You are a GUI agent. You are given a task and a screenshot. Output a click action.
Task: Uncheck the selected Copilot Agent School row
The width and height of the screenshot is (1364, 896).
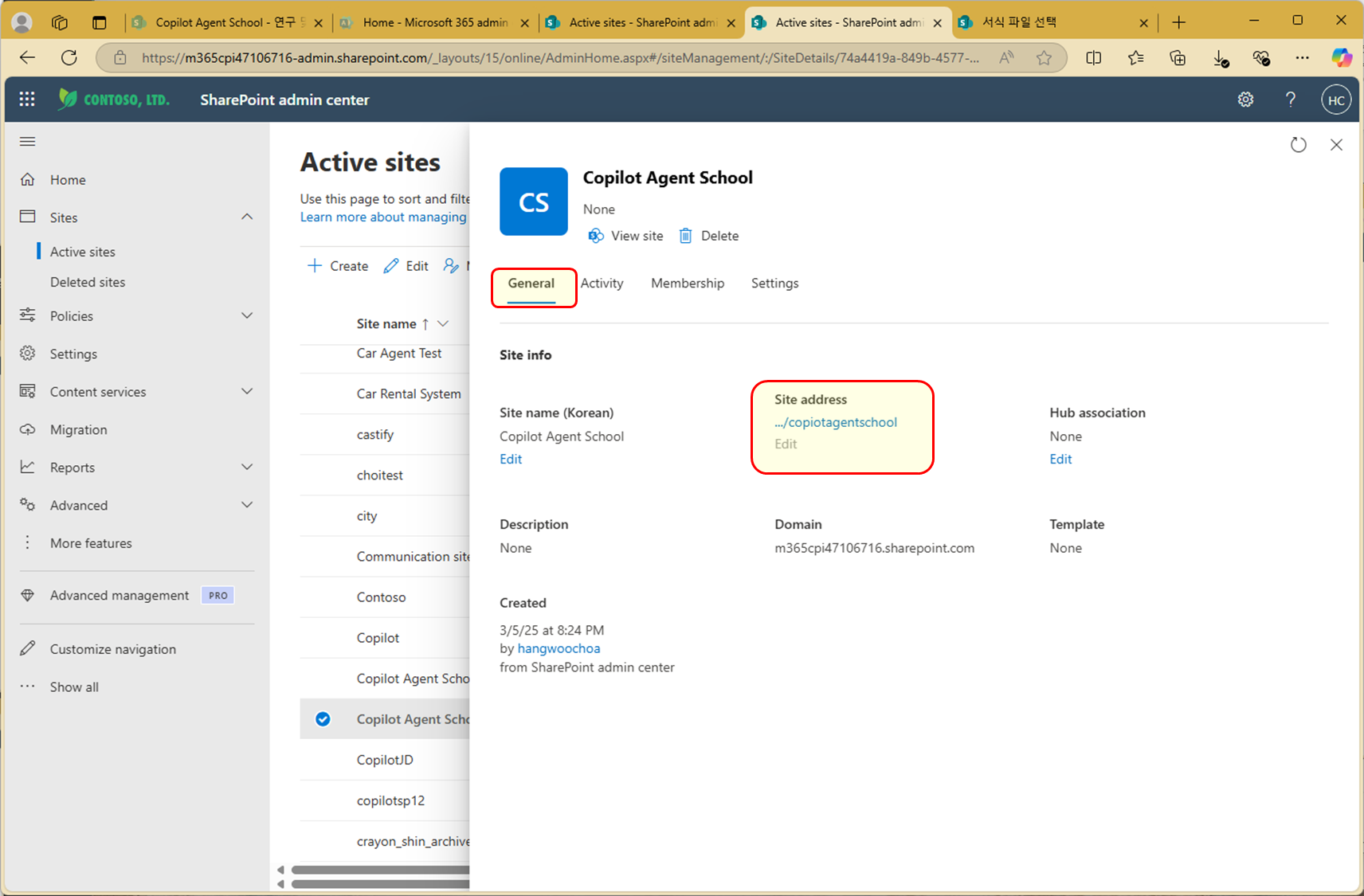pyautogui.click(x=323, y=719)
